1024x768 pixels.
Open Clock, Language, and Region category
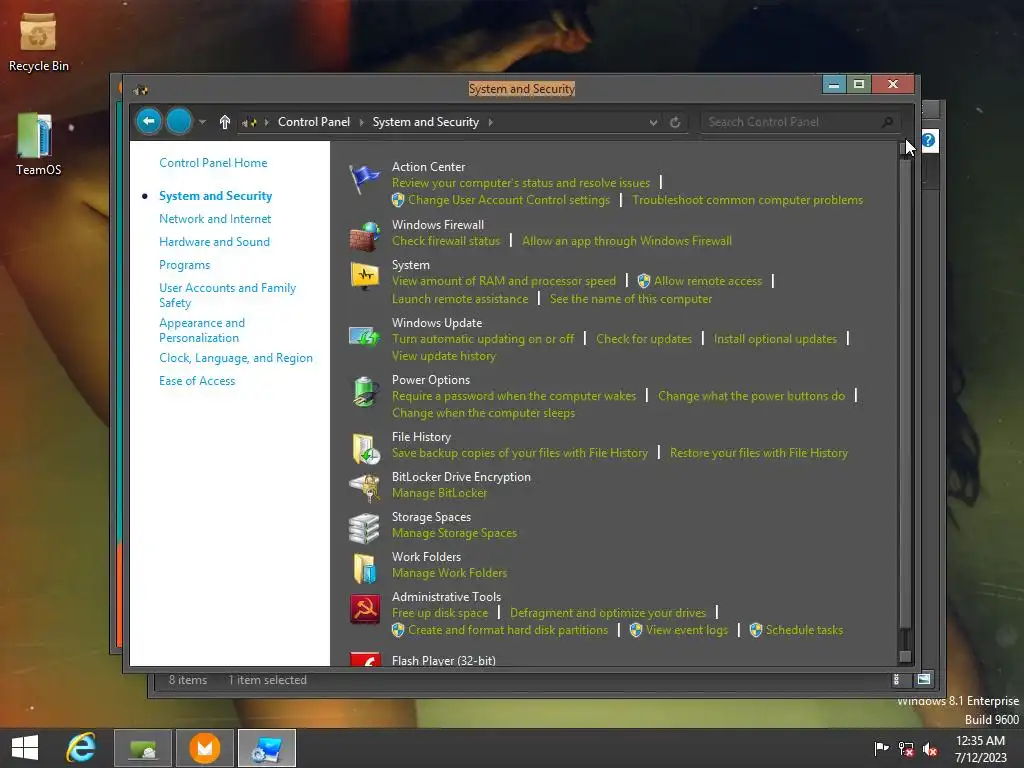(236, 358)
